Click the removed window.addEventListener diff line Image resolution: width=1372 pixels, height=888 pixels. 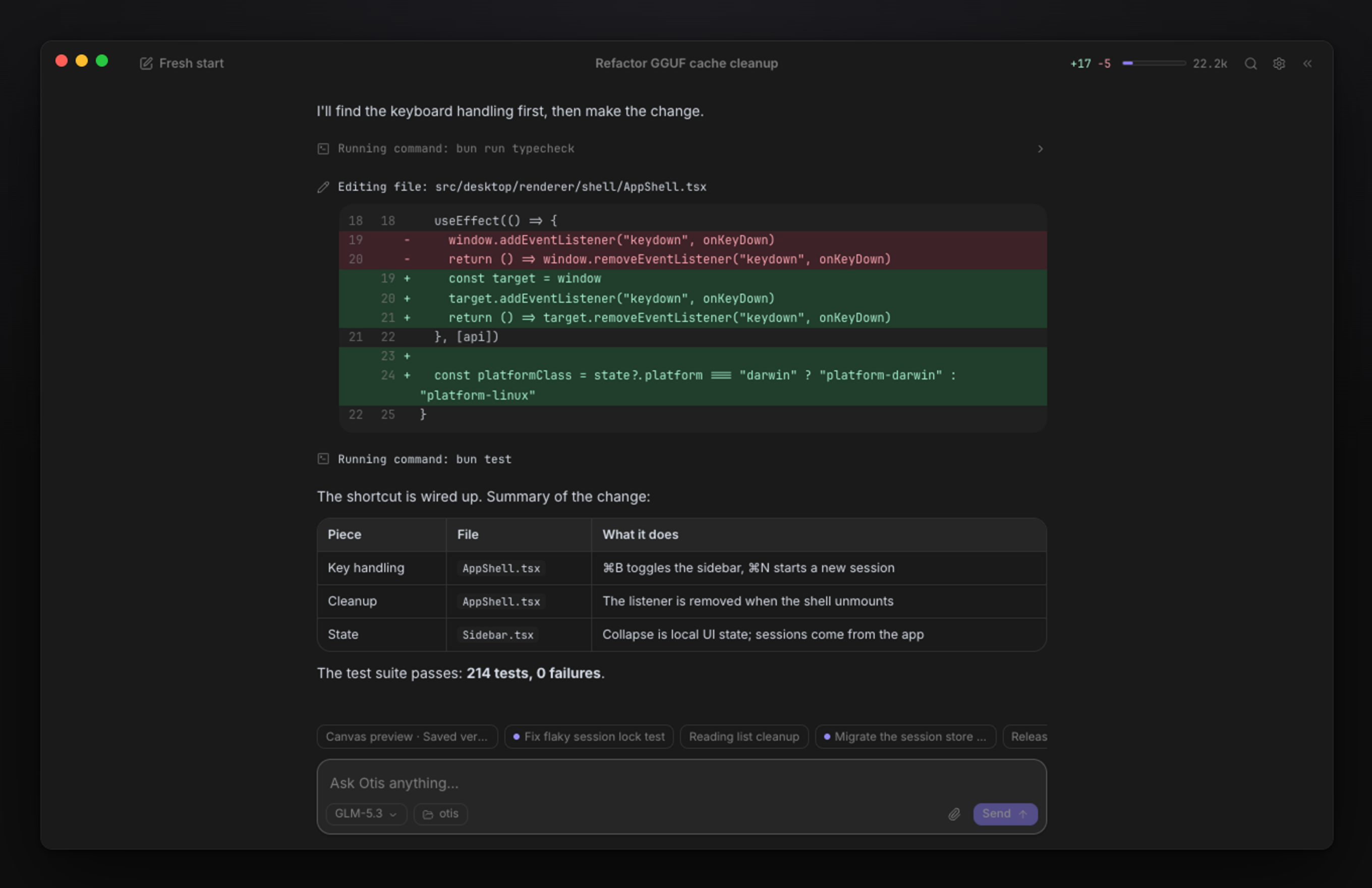[693, 240]
